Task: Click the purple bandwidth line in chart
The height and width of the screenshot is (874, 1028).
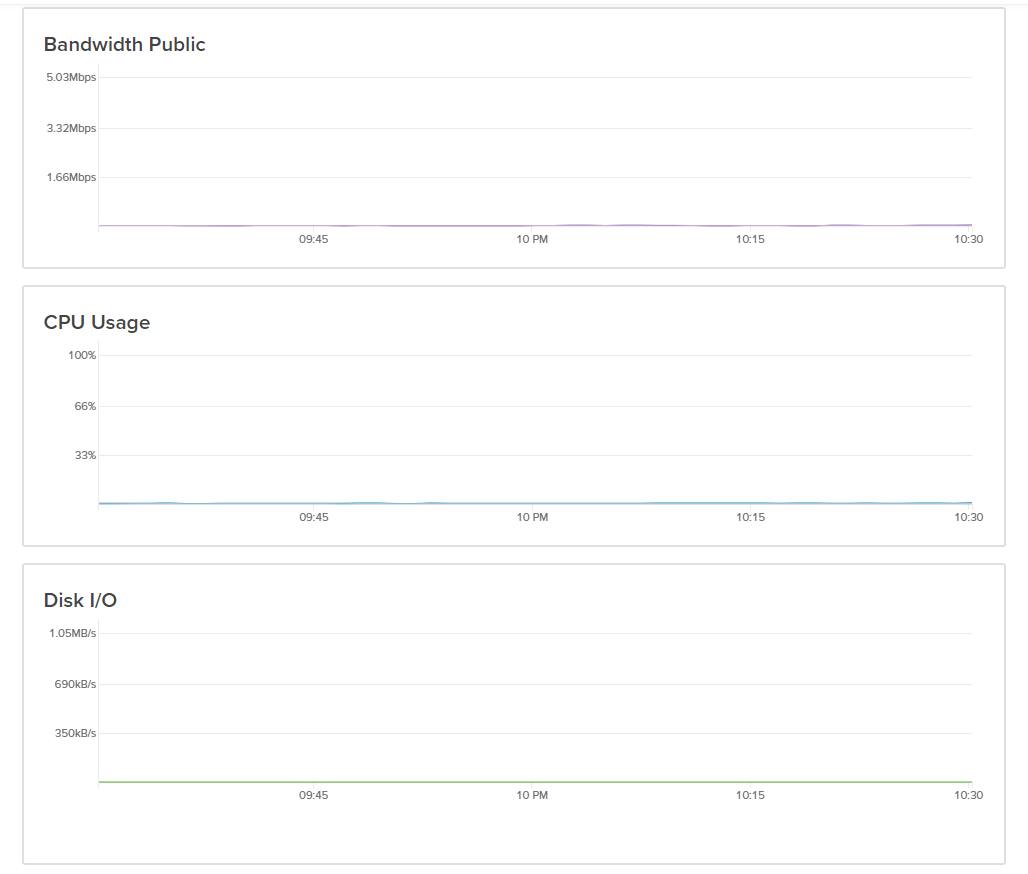Action: click(x=535, y=226)
